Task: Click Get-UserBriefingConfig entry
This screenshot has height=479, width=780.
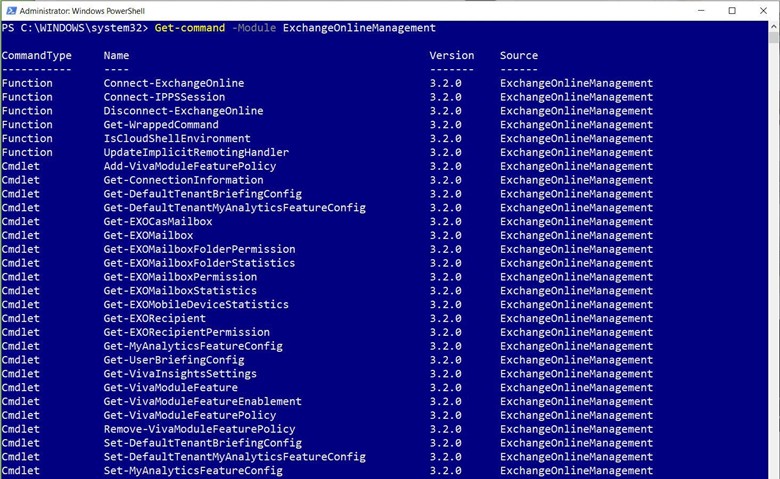Action: (174, 360)
